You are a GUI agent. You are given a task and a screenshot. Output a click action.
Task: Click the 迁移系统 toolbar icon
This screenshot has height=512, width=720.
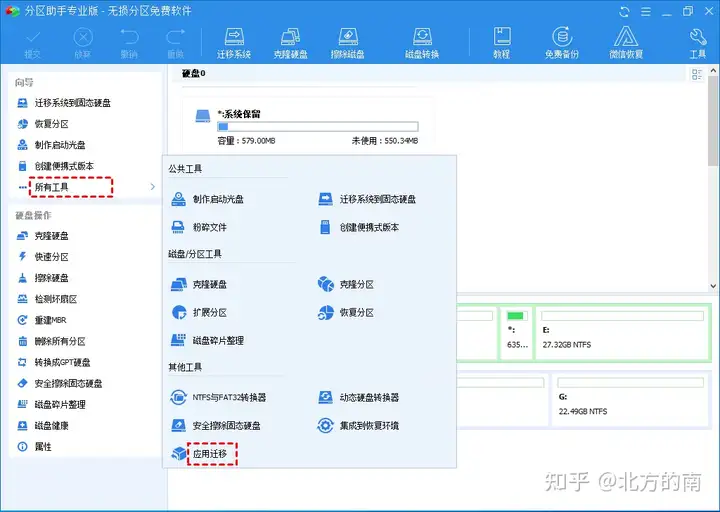point(234,43)
